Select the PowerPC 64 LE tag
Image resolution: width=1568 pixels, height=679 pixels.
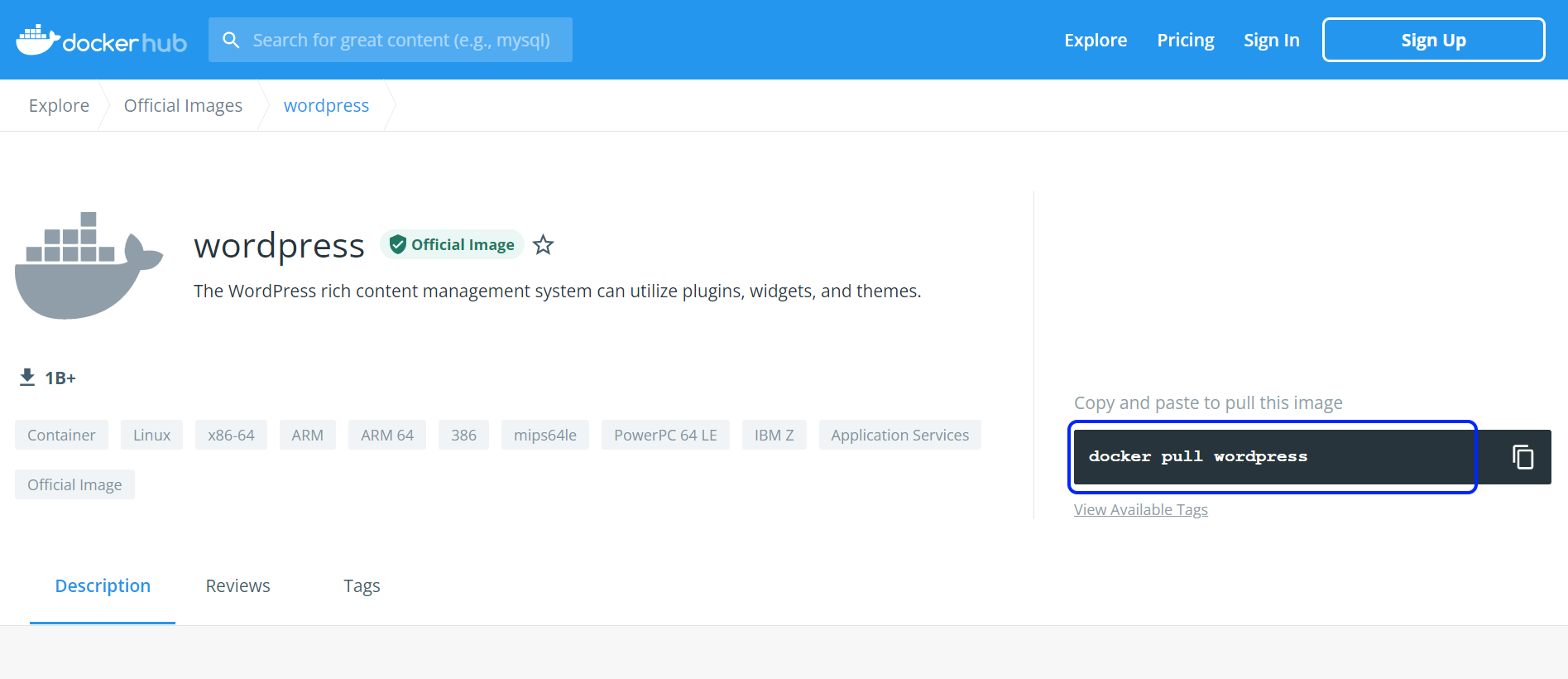(x=665, y=435)
